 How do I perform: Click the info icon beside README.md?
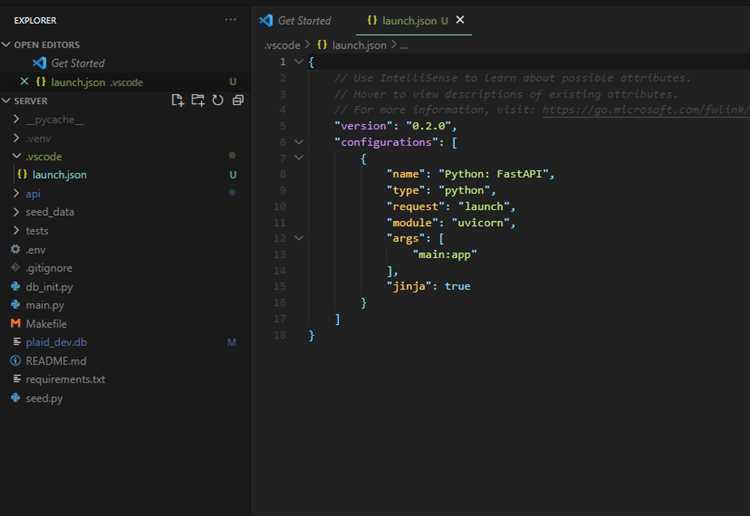[15, 361]
